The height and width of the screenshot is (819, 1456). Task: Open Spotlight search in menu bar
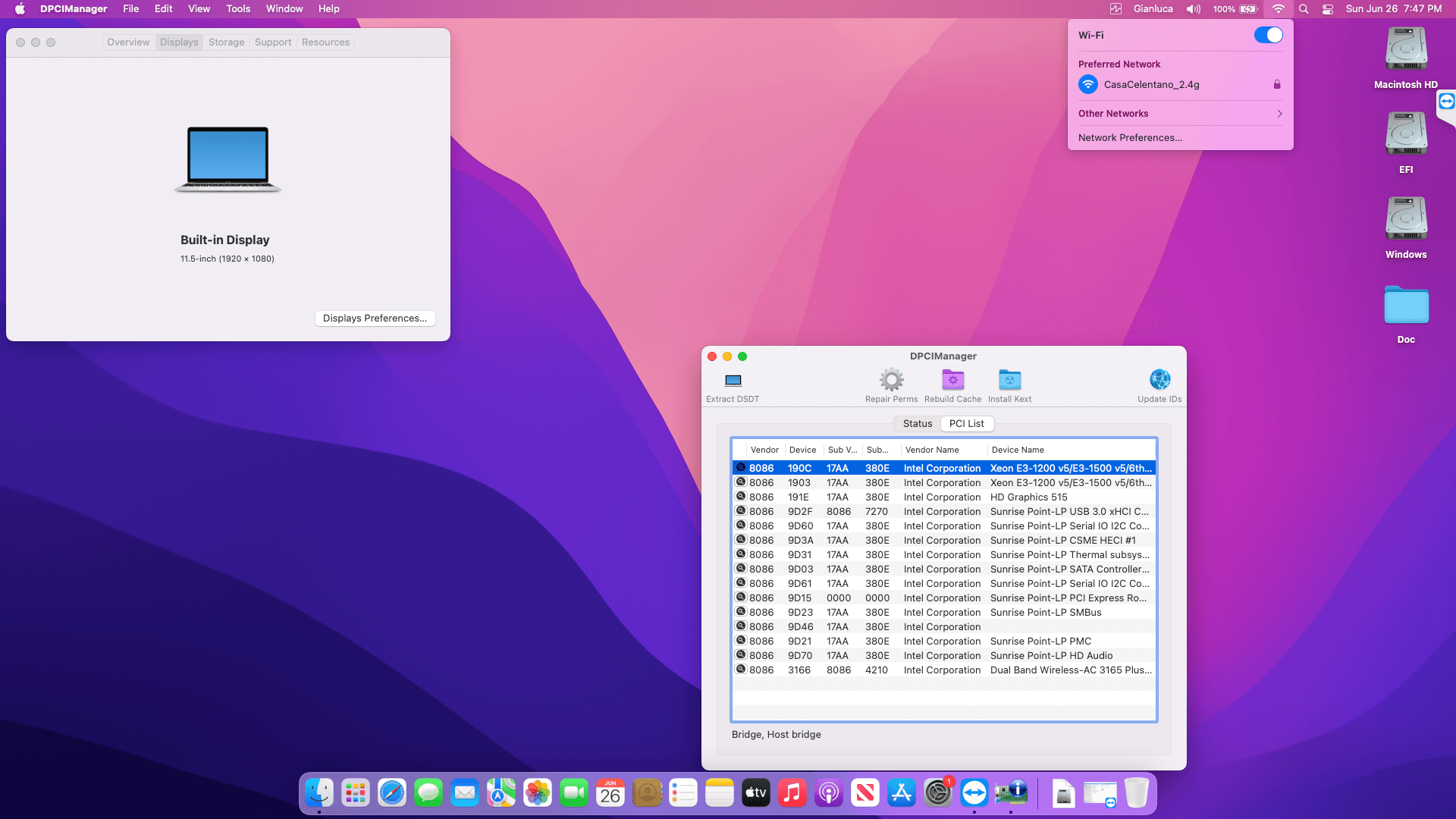tap(1304, 9)
